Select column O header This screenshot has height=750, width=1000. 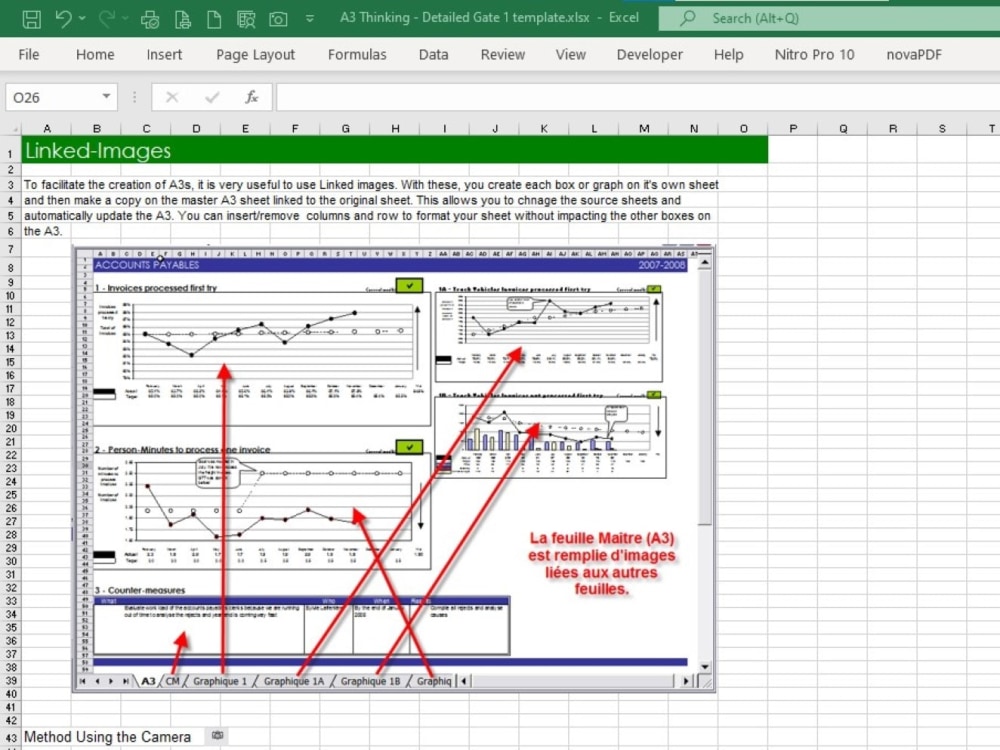pos(743,129)
